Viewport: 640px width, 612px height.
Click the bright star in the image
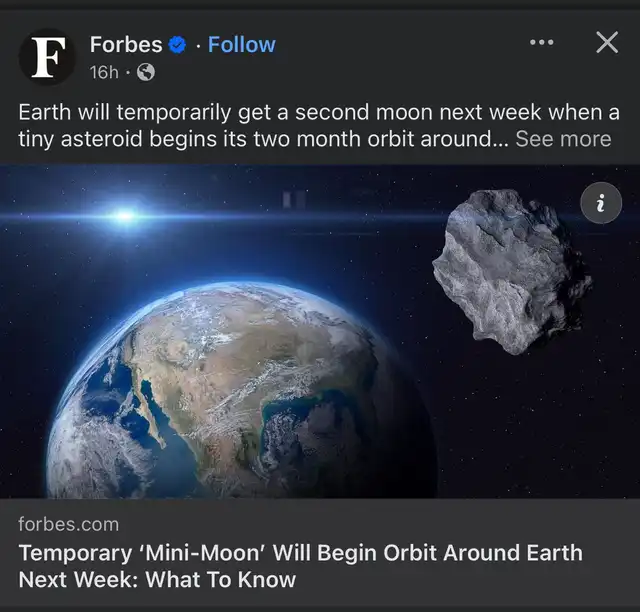[x=124, y=215]
